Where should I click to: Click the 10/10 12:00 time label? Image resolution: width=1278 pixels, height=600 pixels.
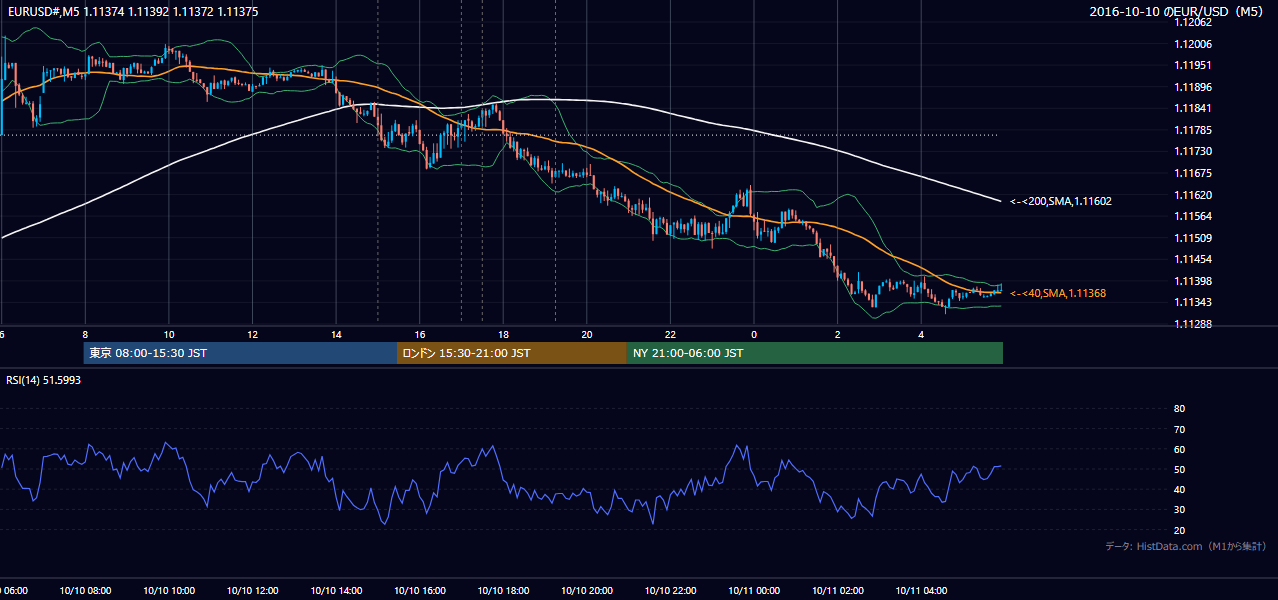tap(252, 591)
